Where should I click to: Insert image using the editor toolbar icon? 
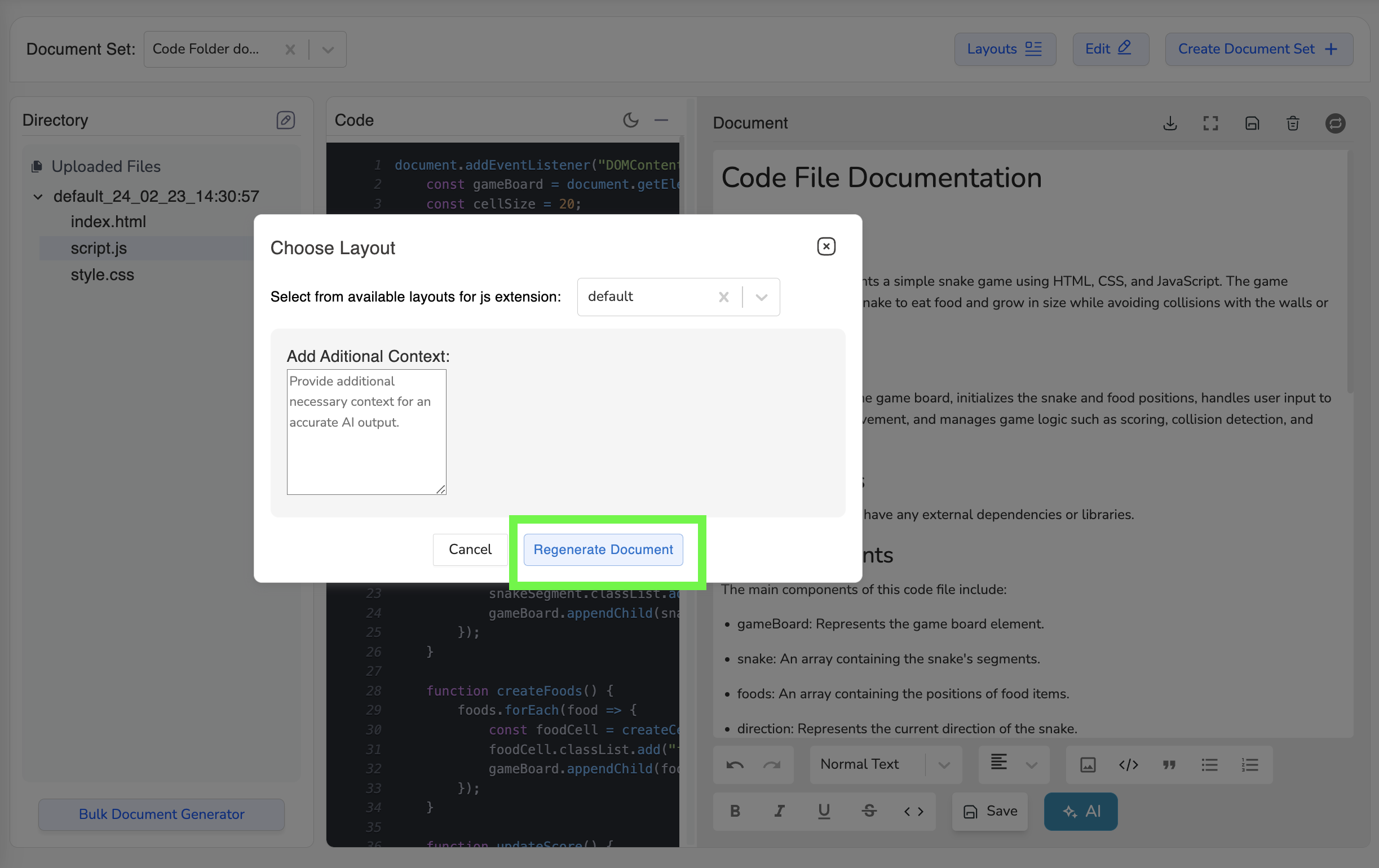pos(1088,764)
